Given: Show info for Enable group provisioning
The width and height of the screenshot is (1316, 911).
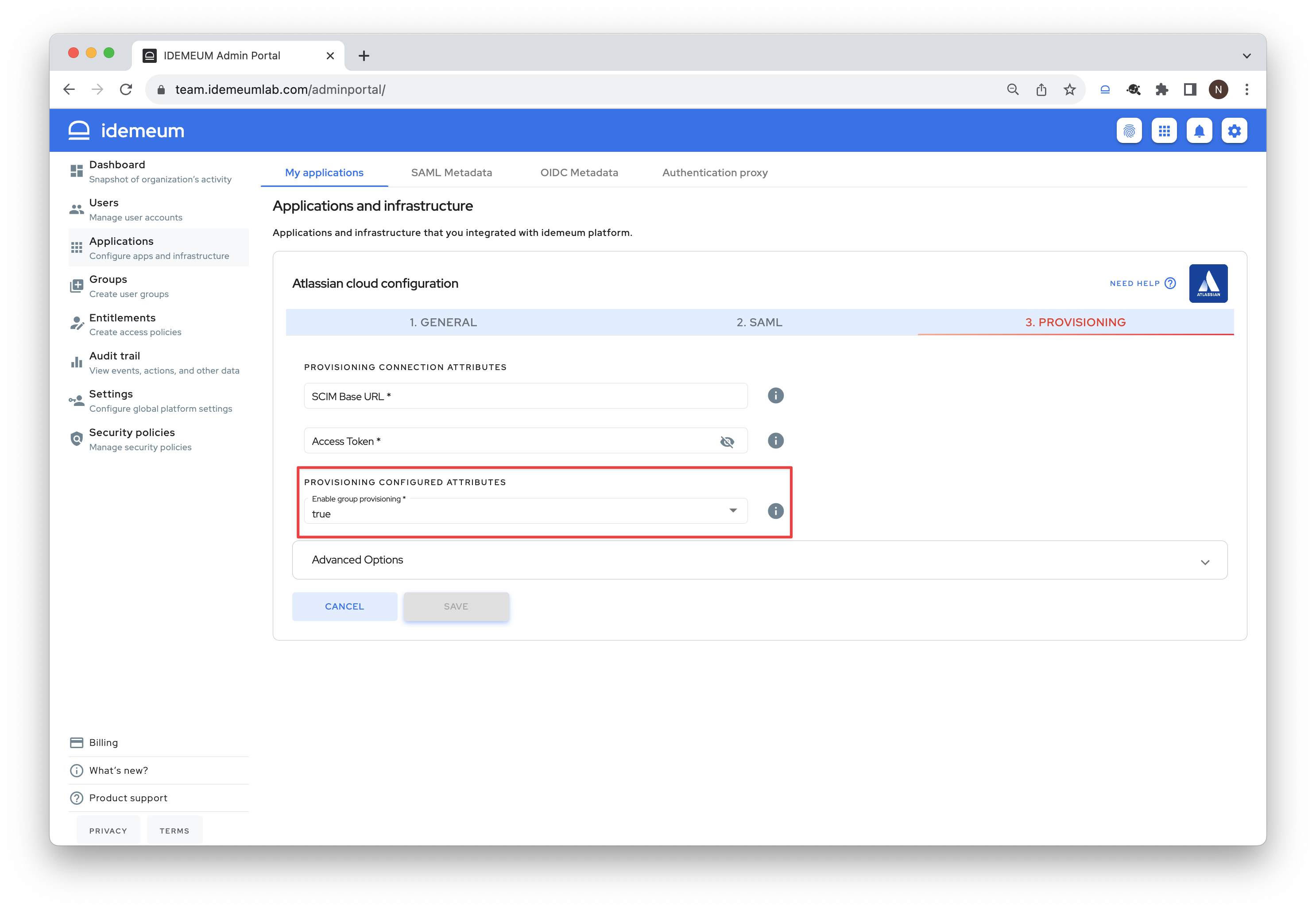Looking at the screenshot, I should click(775, 511).
